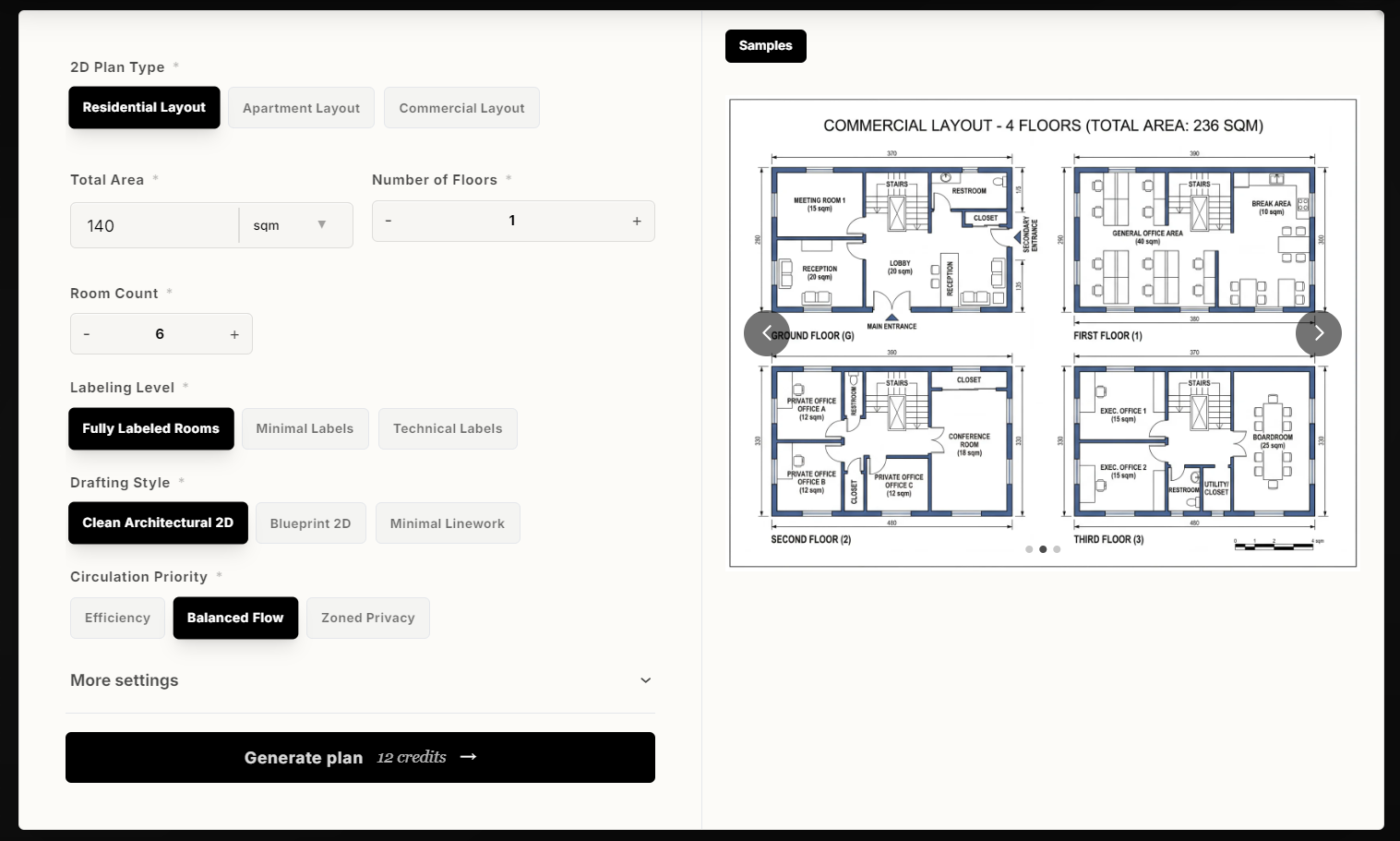Image resolution: width=1400 pixels, height=841 pixels.
Task: Pick Technical Labels labeling level
Action: [448, 428]
